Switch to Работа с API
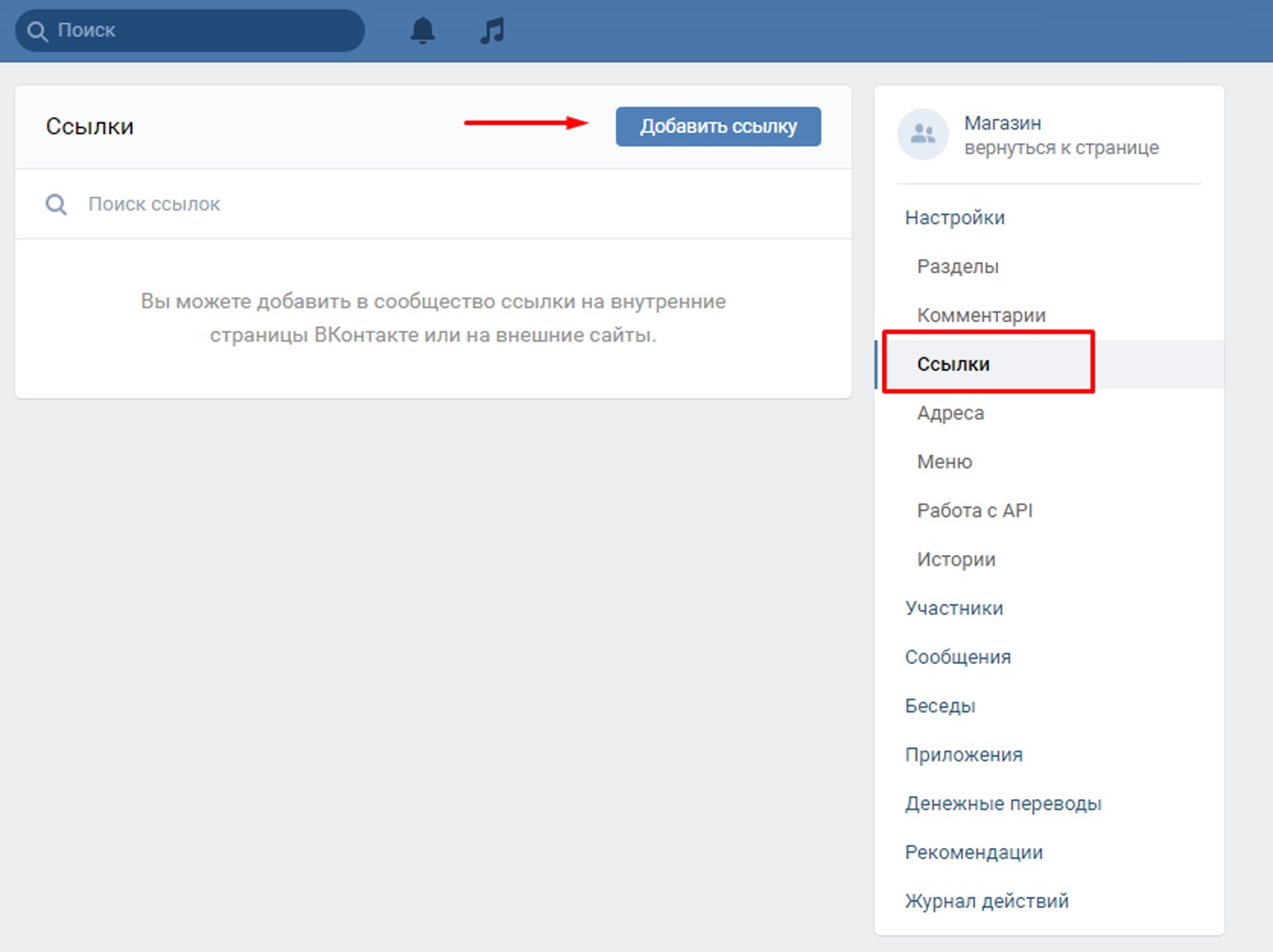 tap(974, 510)
